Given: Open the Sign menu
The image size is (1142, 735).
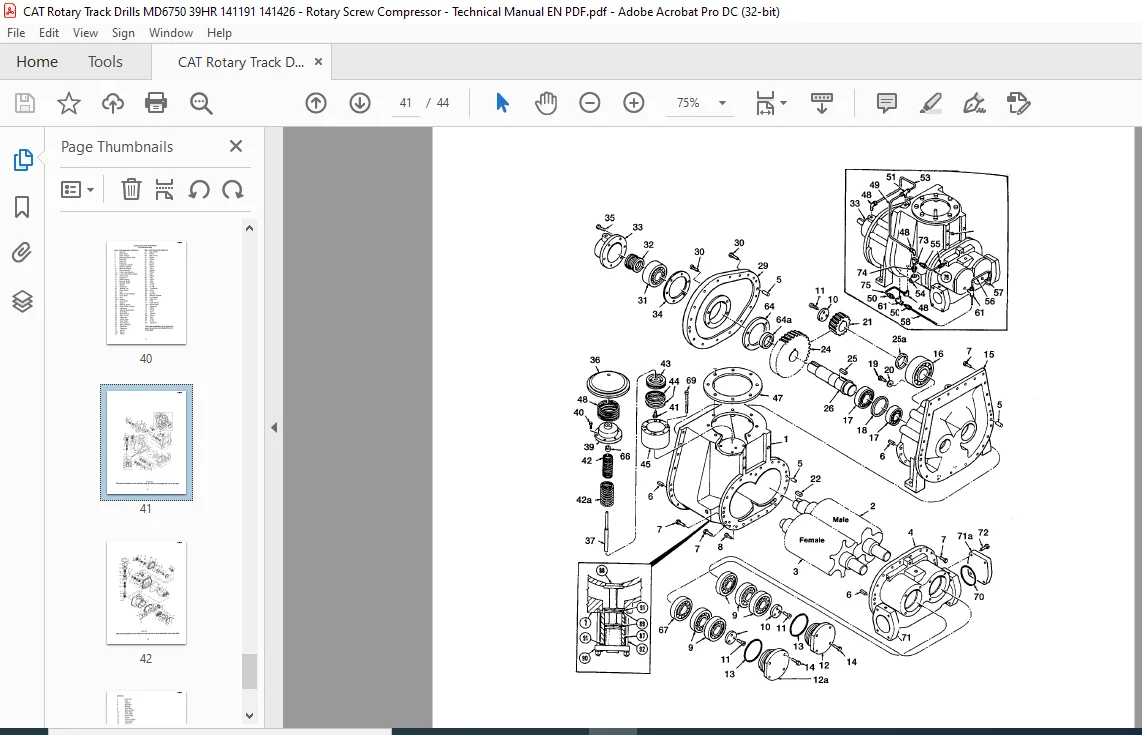Looking at the screenshot, I should click(x=123, y=33).
